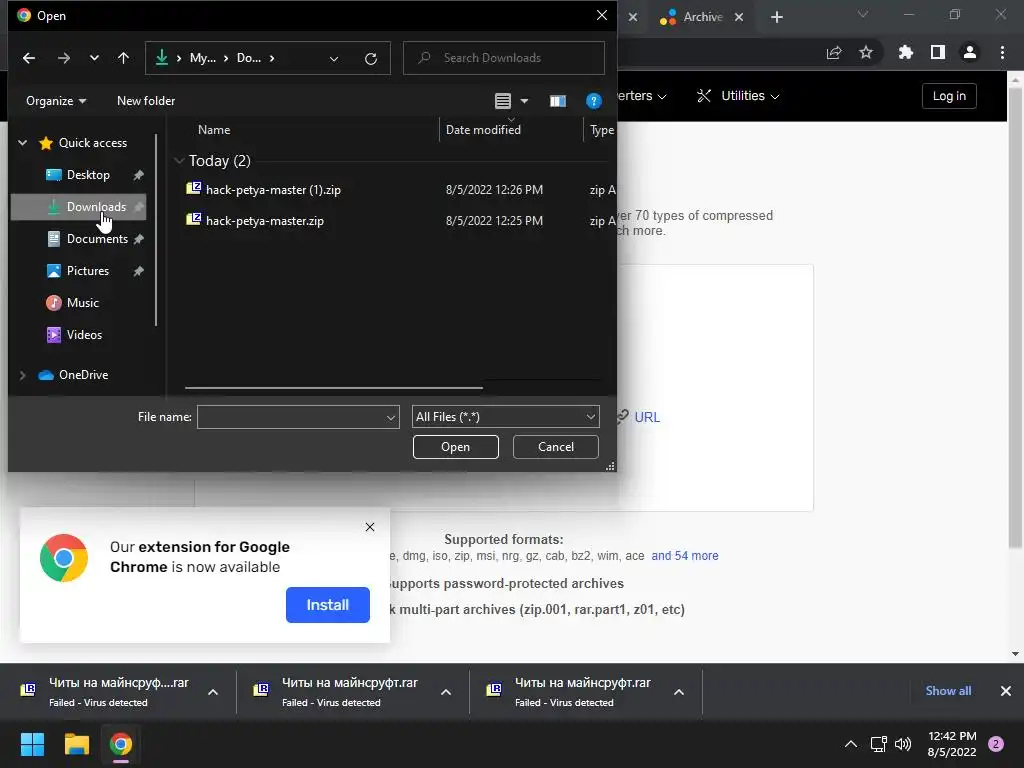The height and width of the screenshot is (768, 1024).
Task: Go forward in the Open dialog
Action: click(x=63, y=58)
